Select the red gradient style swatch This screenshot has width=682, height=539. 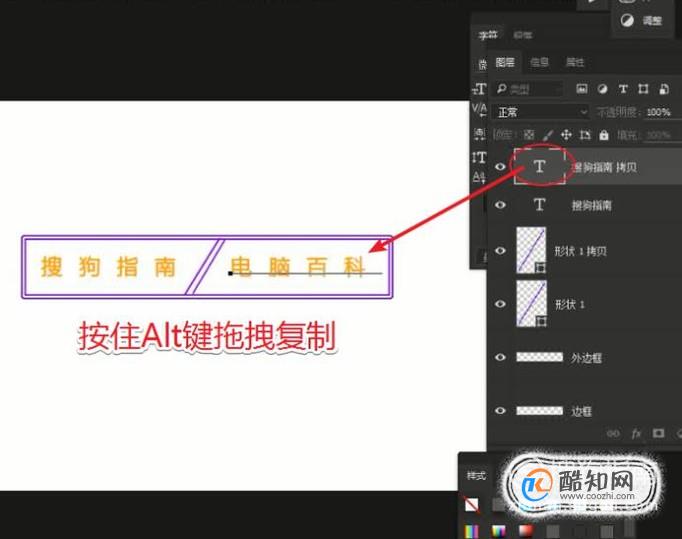[x=526, y=531]
